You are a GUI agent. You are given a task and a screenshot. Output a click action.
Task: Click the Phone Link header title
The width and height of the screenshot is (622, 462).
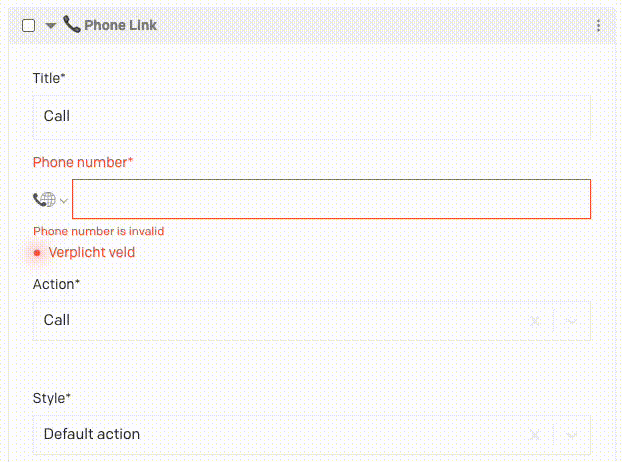click(x=121, y=25)
